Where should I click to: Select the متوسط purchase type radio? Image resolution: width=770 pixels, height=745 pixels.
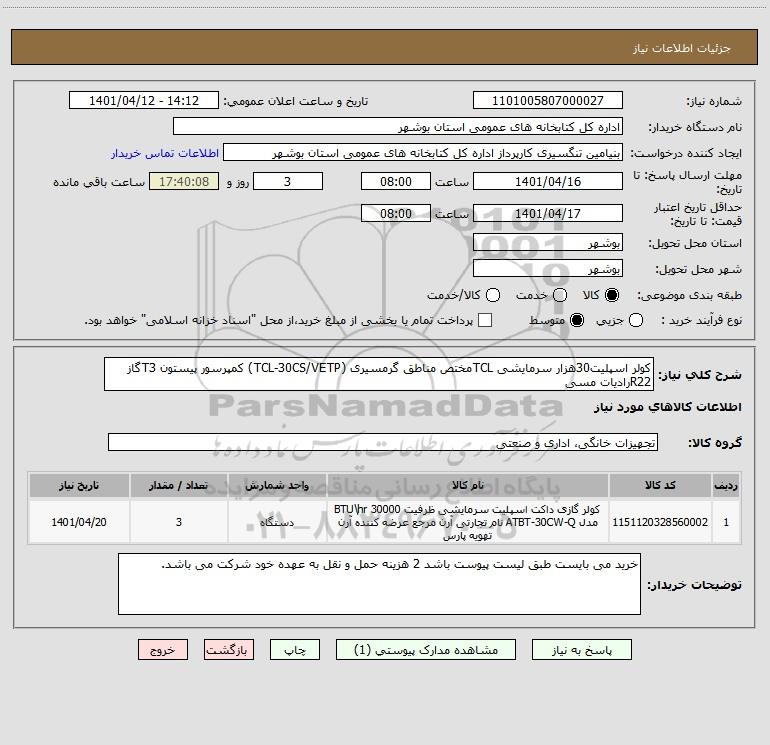tap(577, 320)
